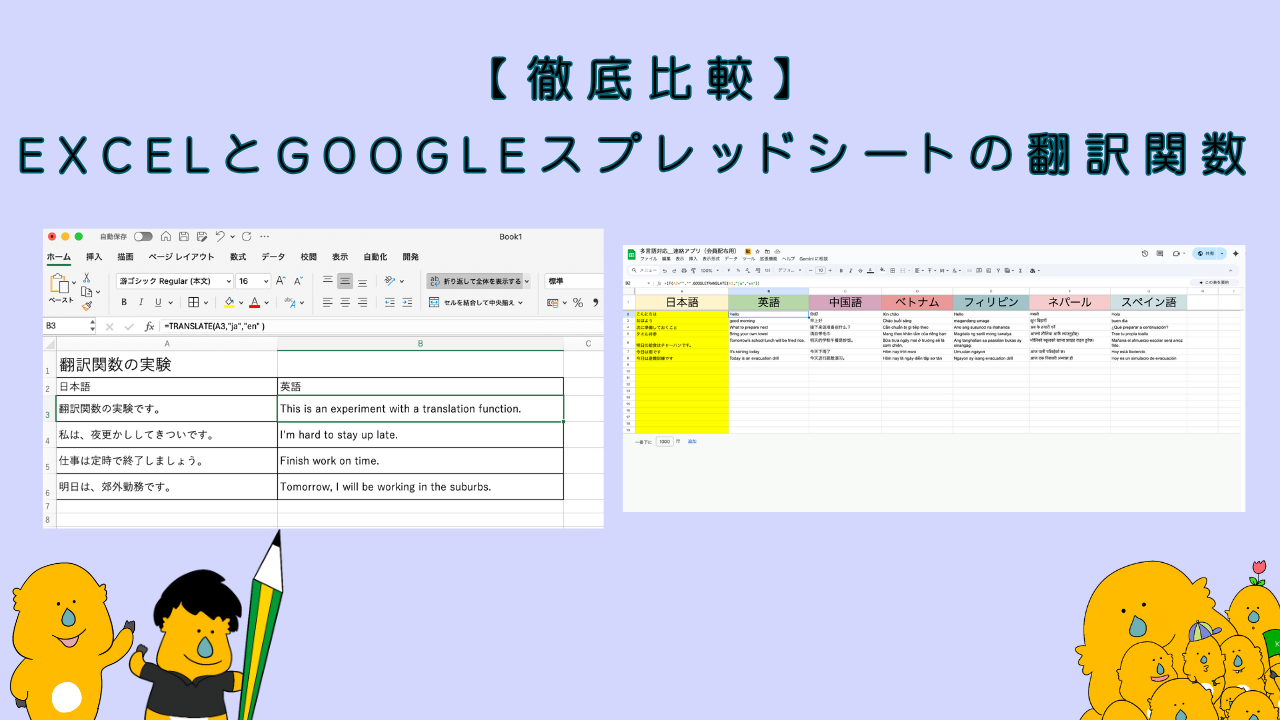Click the yellow fill color swatch in Excel
Viewport: 1280px width, 720px height.
tap(229, 302)
